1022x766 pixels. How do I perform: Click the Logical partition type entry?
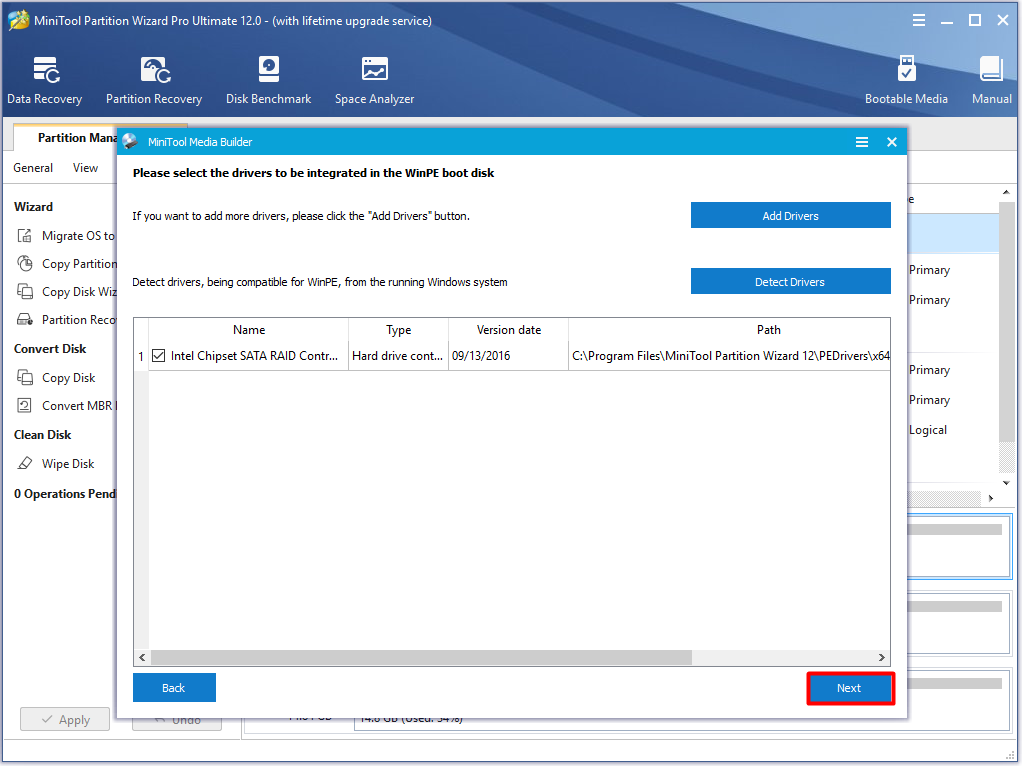tap(928, 430)
